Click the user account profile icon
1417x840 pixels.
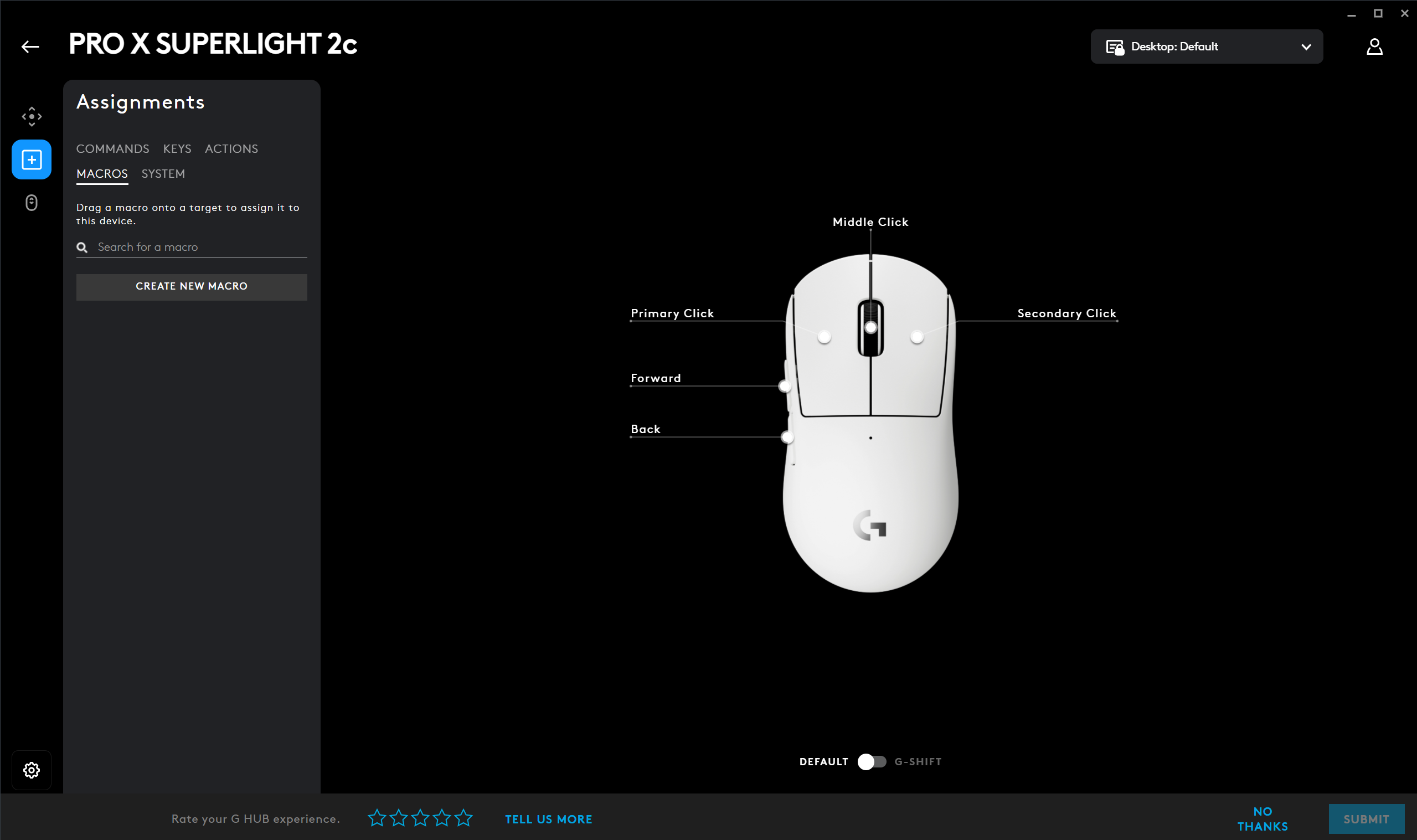pyautogui.click(x=1374, y=47)
